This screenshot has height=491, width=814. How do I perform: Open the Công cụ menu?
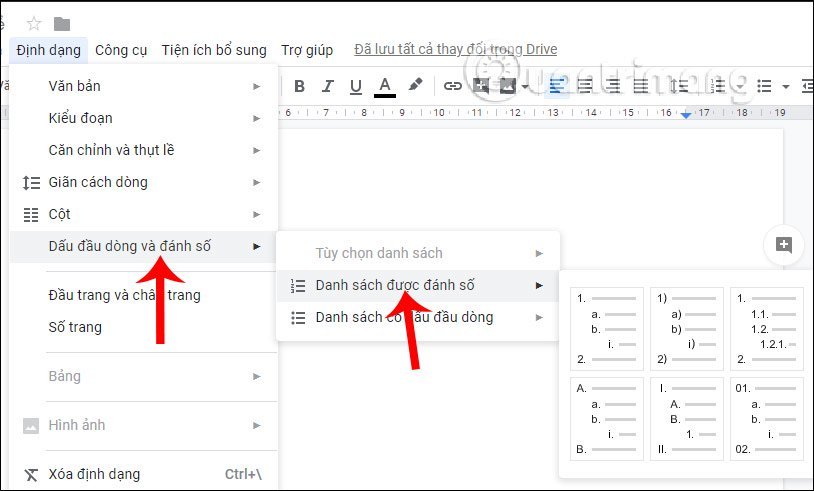(x=121, y=49)
